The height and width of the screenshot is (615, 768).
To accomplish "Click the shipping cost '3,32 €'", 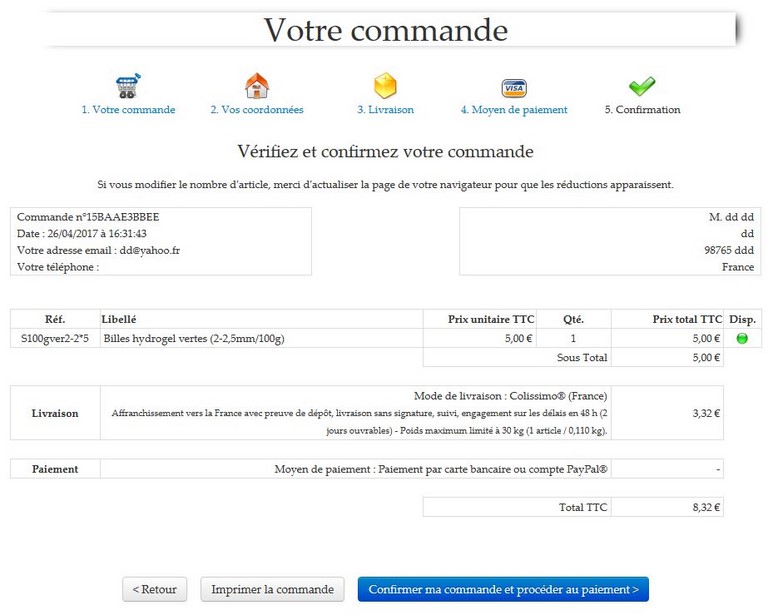I will [x=706, y=413].
